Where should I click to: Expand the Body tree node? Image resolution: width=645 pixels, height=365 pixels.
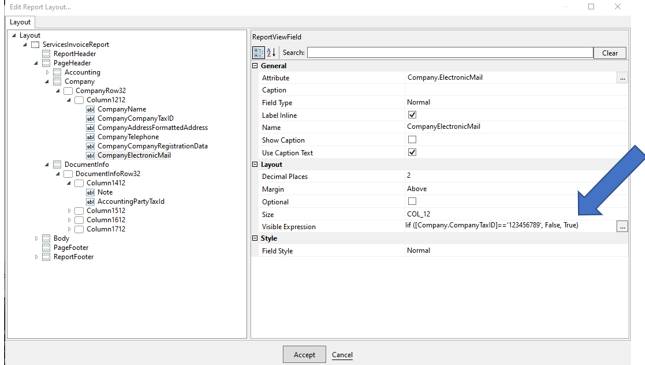[x=36, y=238]
